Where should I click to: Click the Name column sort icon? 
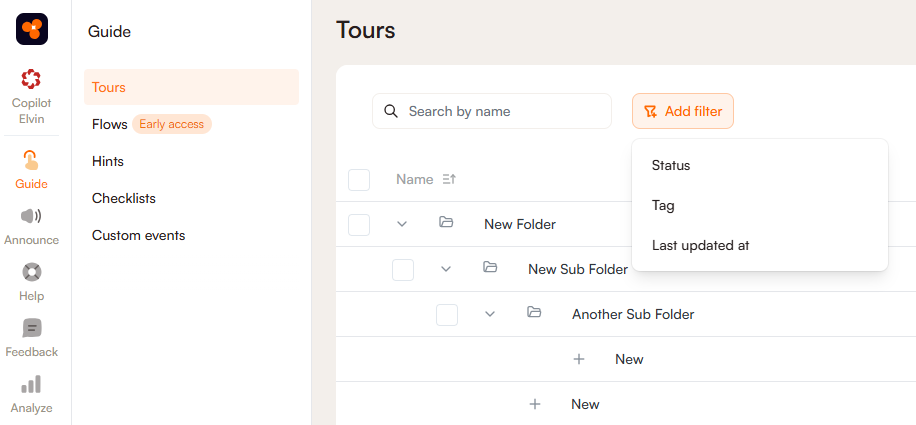449,180
